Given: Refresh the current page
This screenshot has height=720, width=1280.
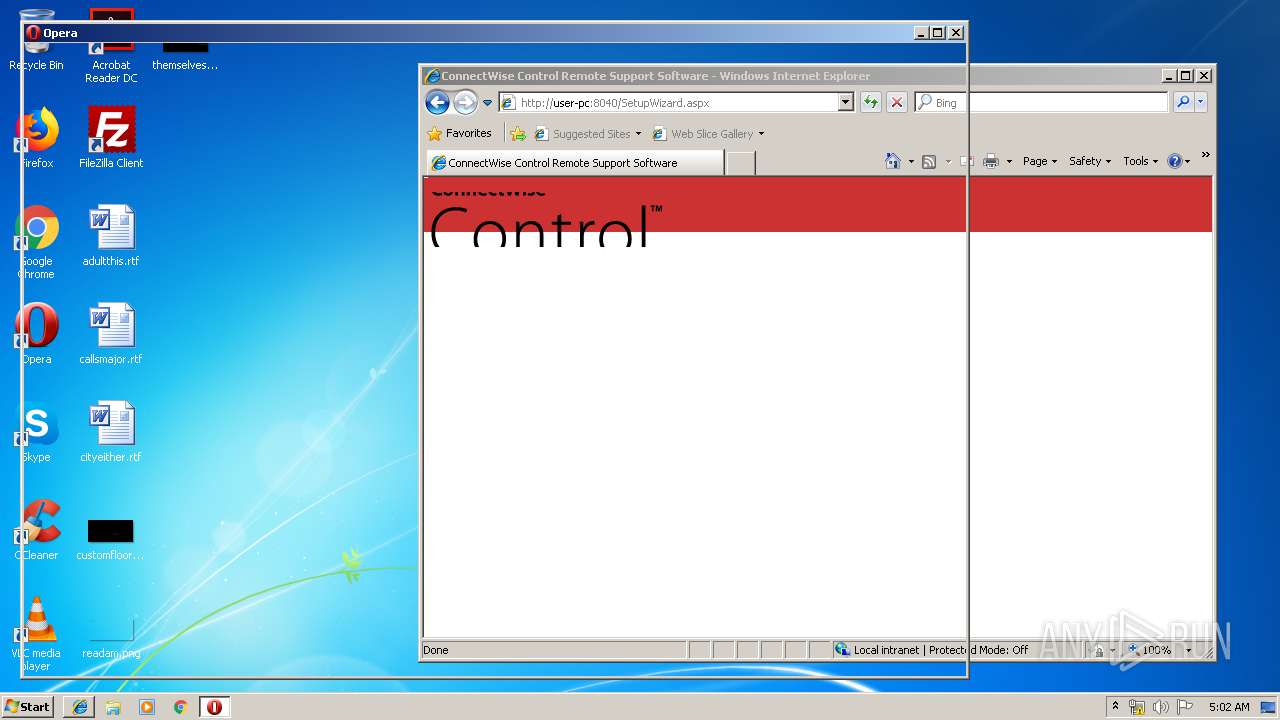Looking at the screenshot, I should (x=871, y=102).
